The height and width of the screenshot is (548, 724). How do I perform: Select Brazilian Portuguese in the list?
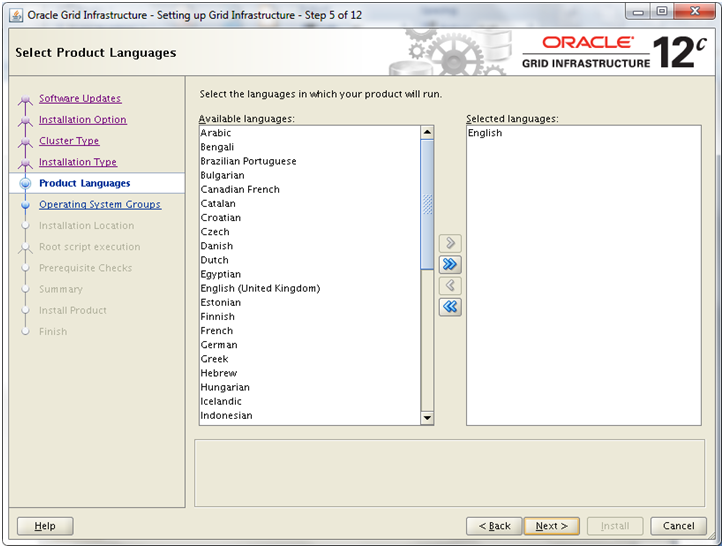click(x=310, y=161)
